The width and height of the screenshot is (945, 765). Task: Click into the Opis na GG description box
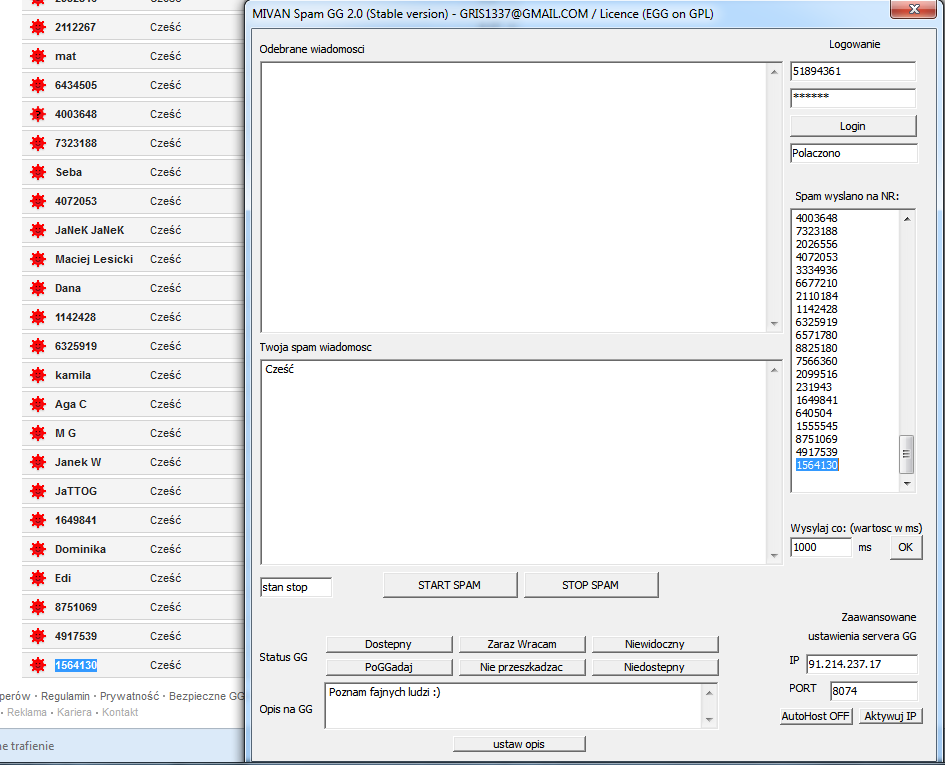click(514, 705)
